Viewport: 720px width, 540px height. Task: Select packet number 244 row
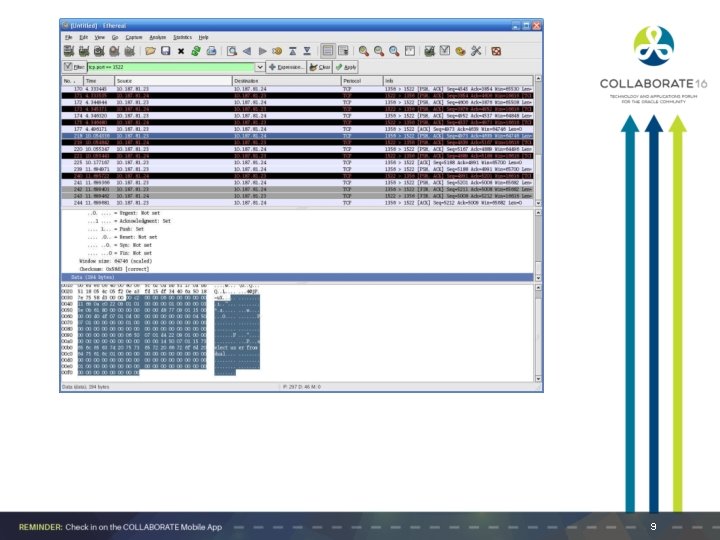(297, 202)
